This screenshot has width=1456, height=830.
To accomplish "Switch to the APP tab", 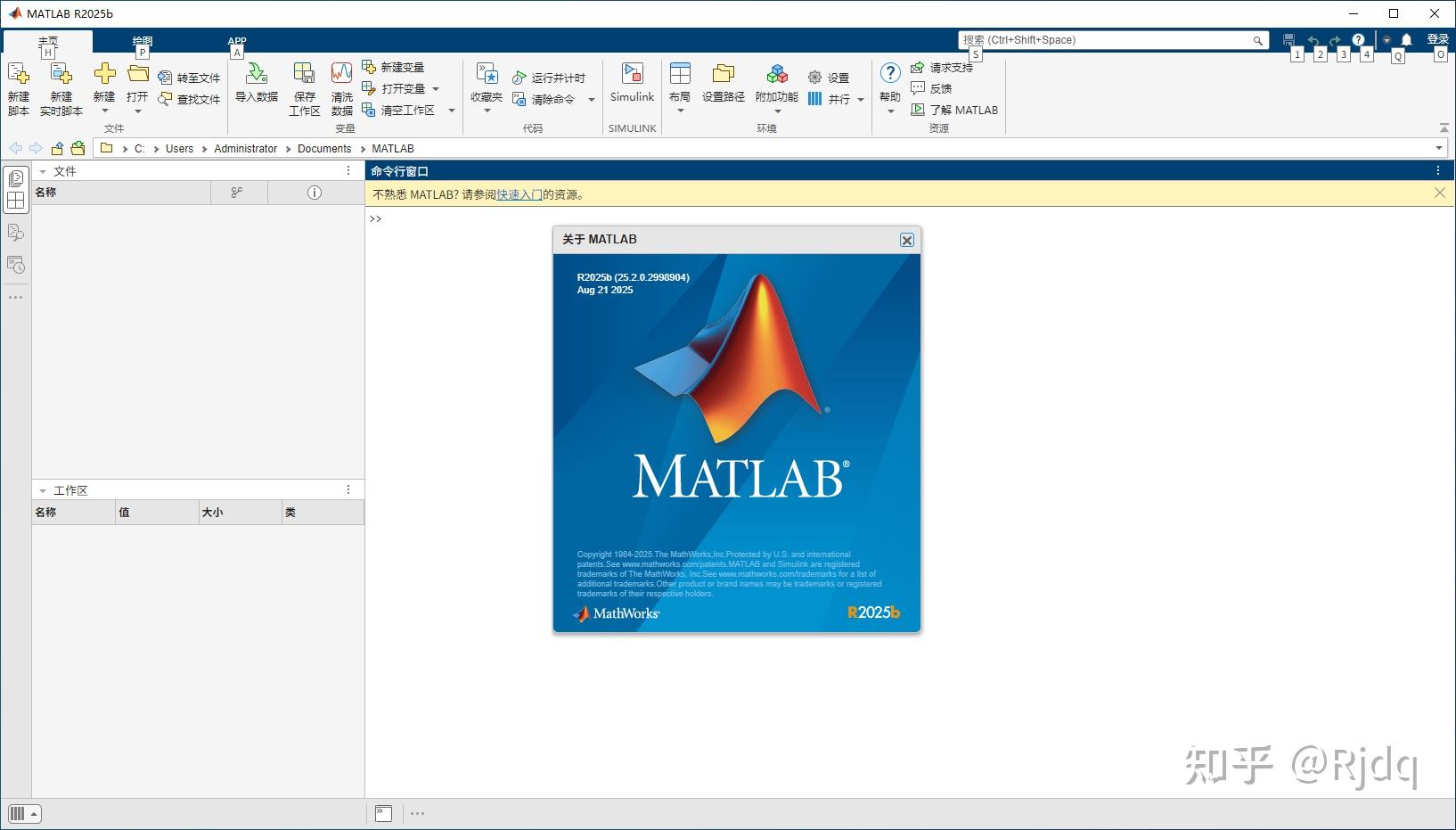I will click(x=237, y=41).
